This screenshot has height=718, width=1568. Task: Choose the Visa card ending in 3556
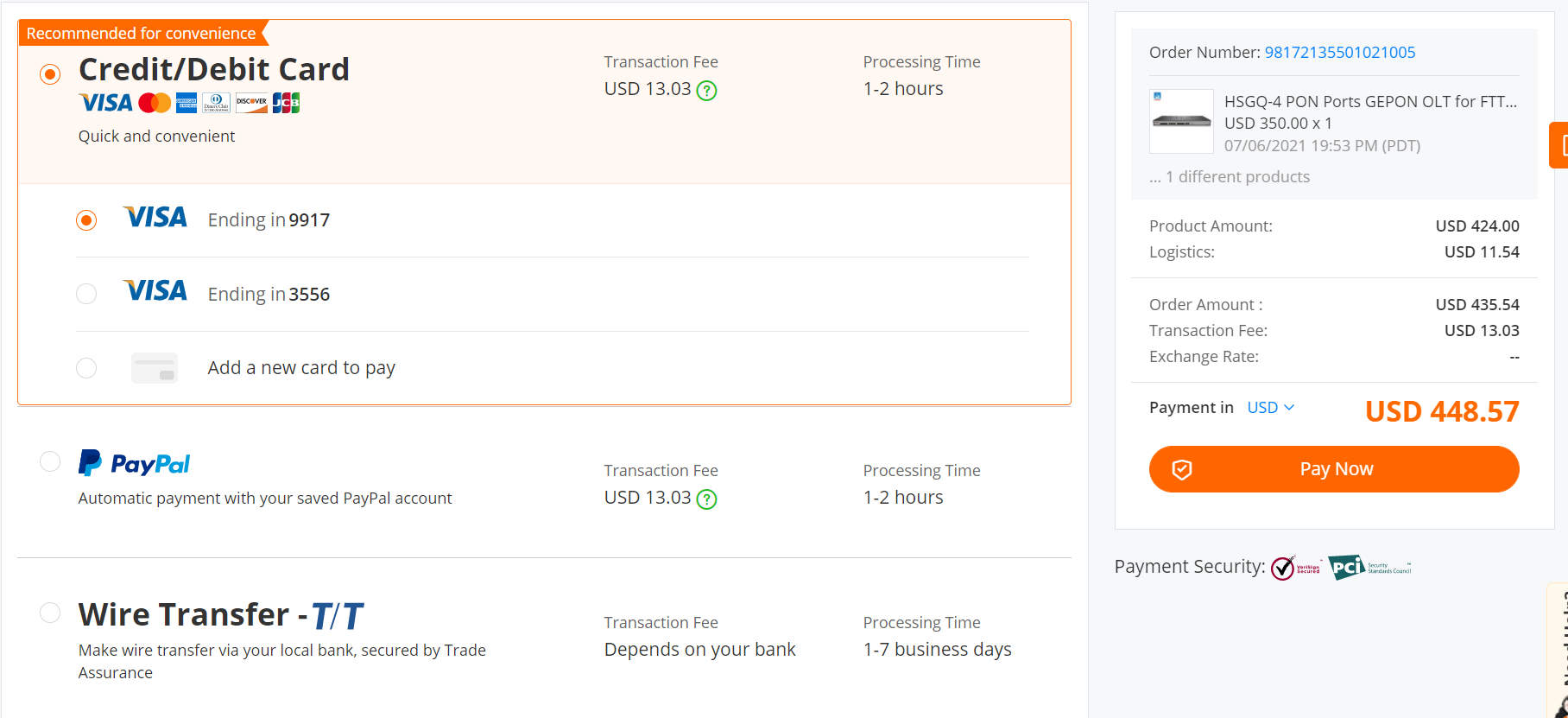click(x=86, y=294)
